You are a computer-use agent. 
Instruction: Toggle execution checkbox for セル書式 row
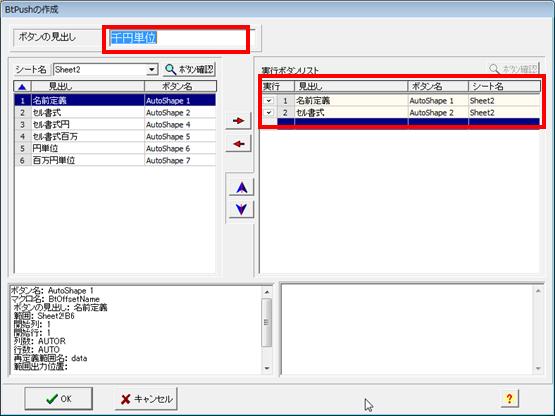point(269,113)
